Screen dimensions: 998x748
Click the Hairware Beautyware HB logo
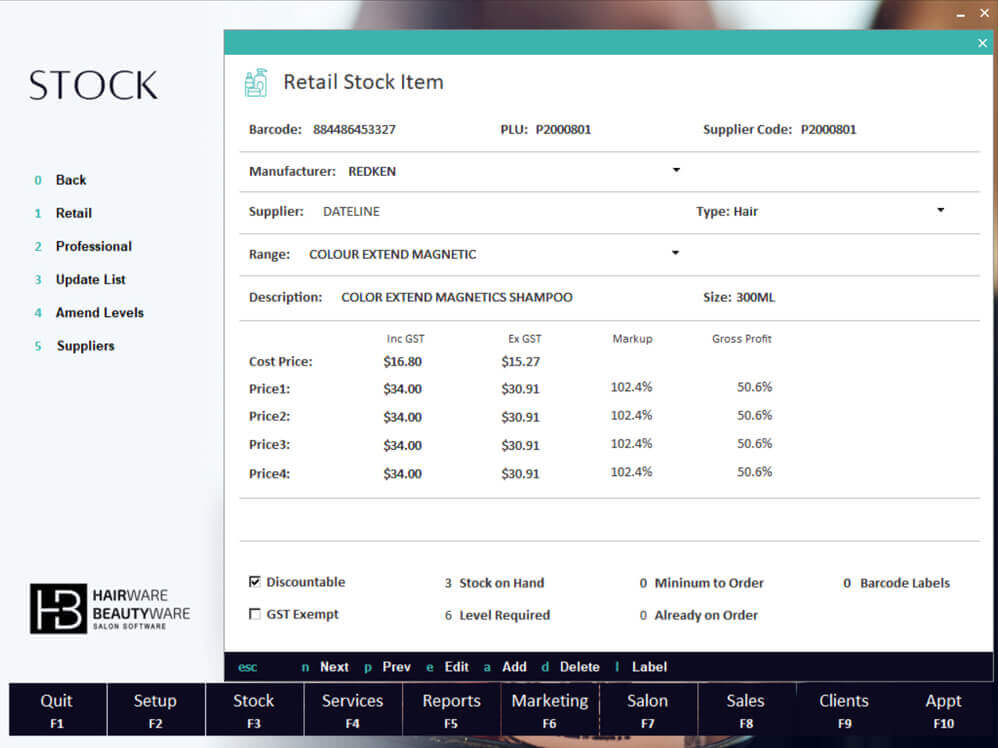[x=58, y=609]
